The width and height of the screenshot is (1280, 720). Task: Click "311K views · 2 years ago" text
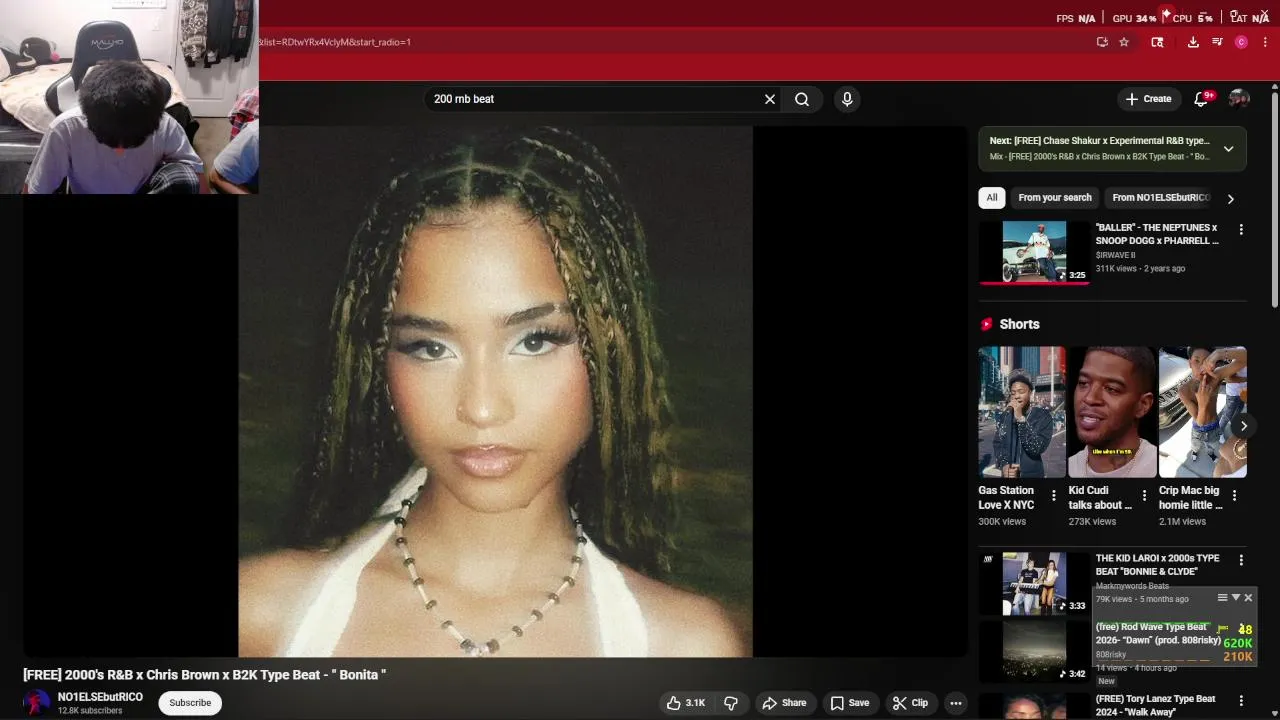[x=1140, y=269]
